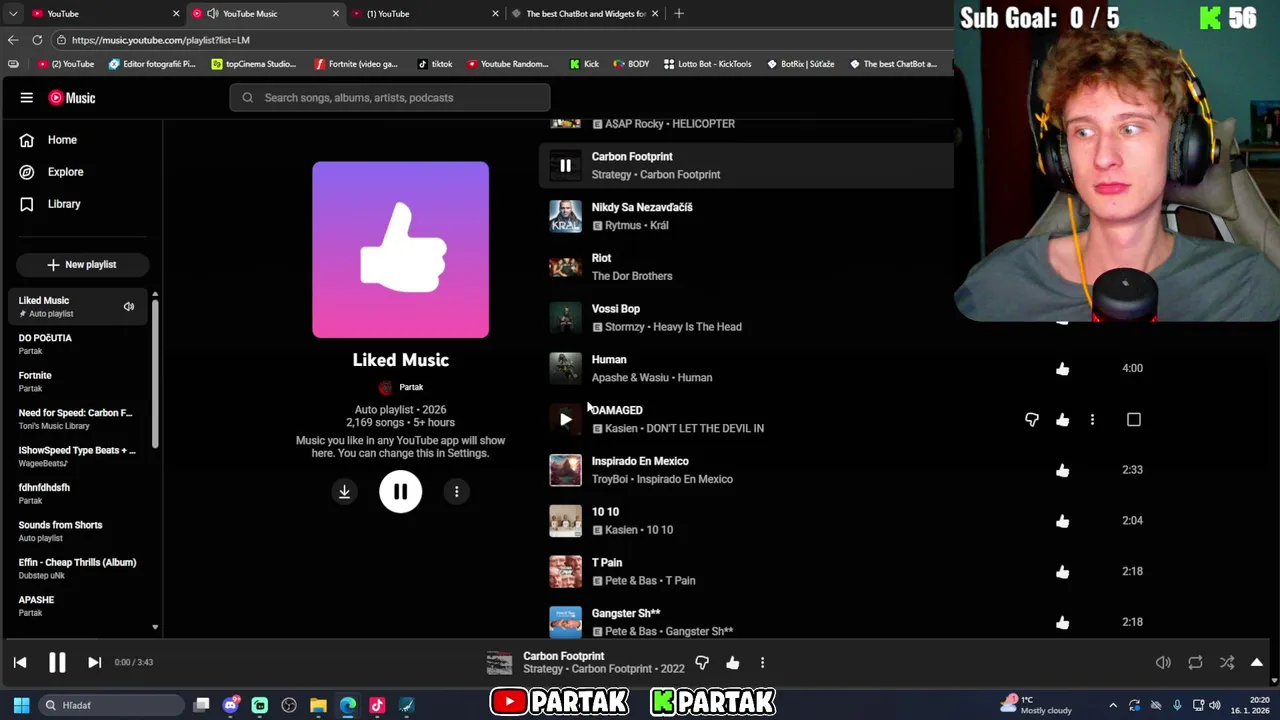The image size is (1280, 720).
Task: Toggle shuffle in the player bar
Action: pyautogui.click(x=1227, y=663)
